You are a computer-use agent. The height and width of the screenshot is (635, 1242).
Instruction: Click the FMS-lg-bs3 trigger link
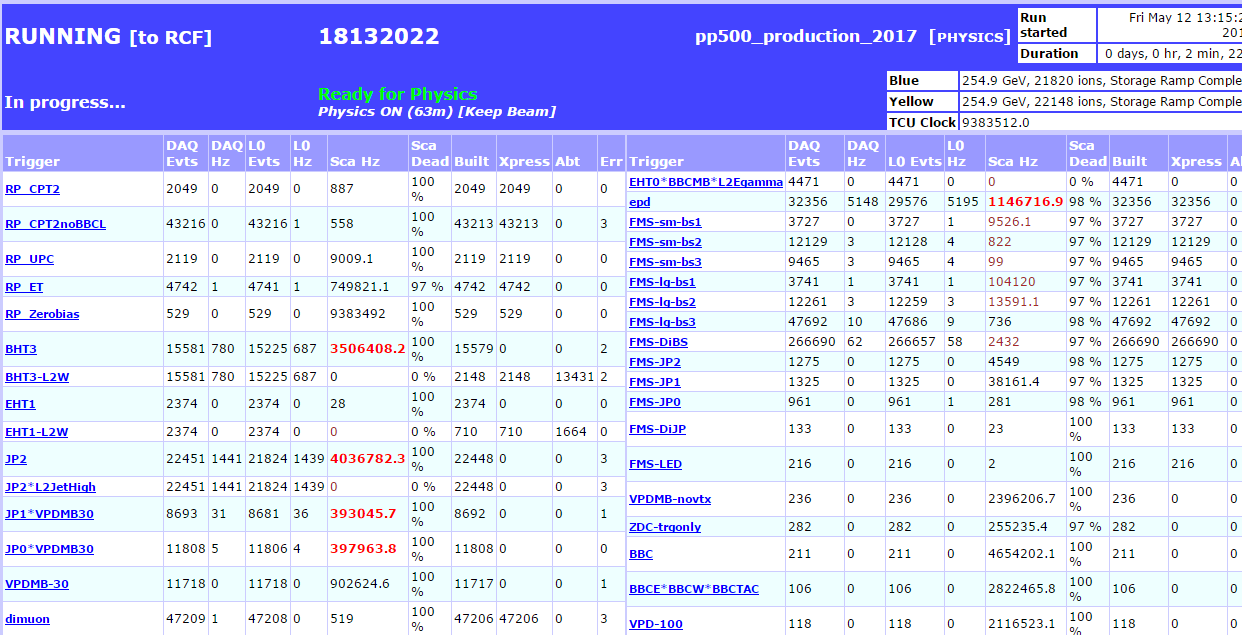point(662,322)
